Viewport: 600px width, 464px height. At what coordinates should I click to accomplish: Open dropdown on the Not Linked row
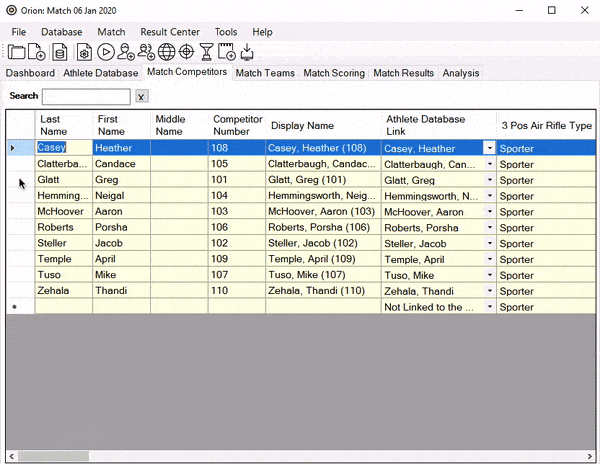coord(489,307)
